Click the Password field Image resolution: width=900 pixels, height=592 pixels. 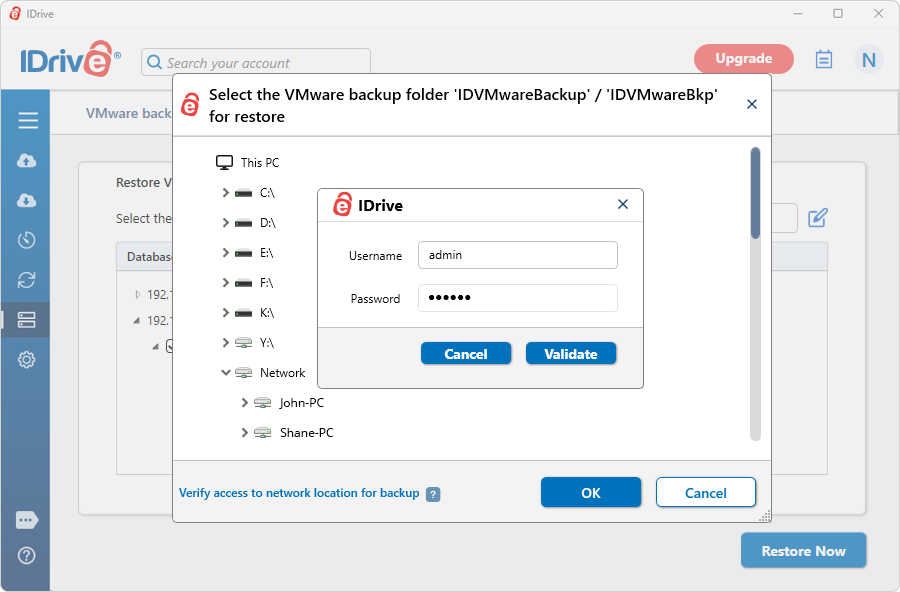(518, 298)
